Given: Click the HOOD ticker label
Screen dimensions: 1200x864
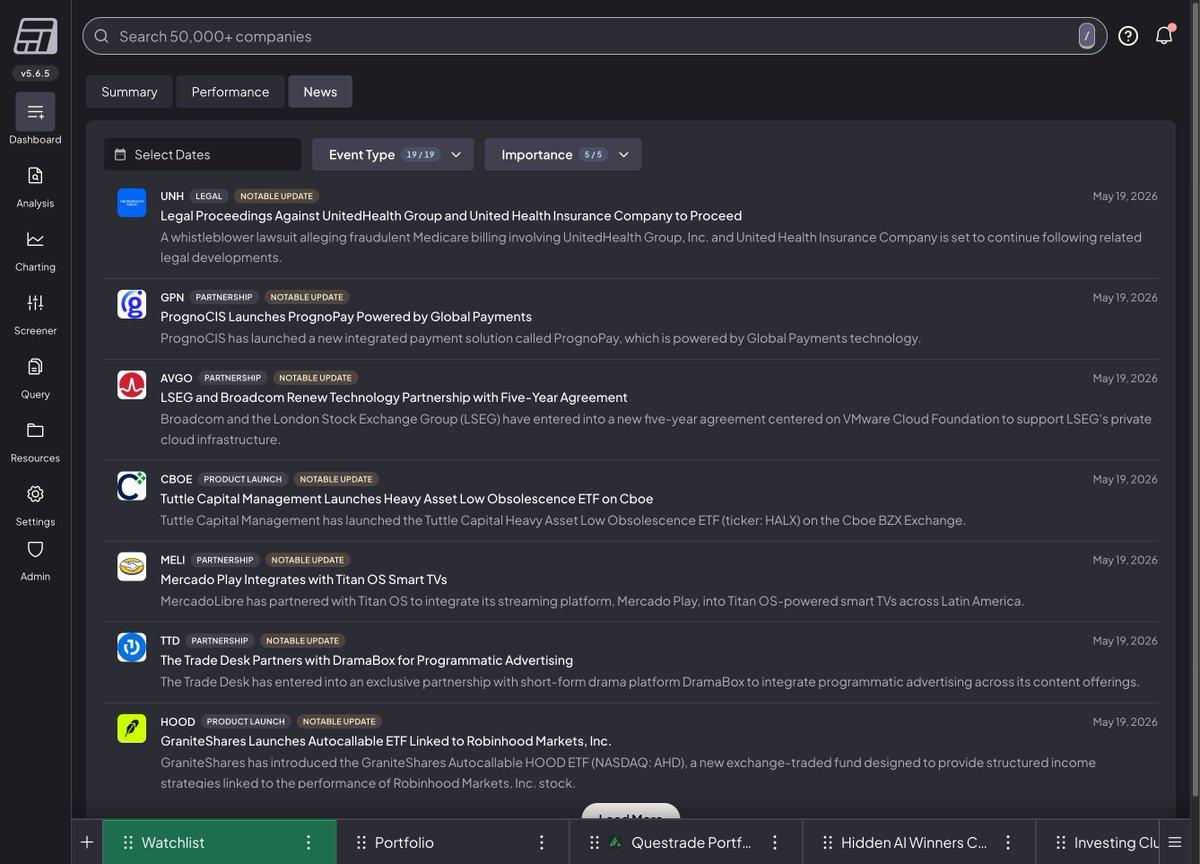Looking at the screenshot, I should pos(178,722).
